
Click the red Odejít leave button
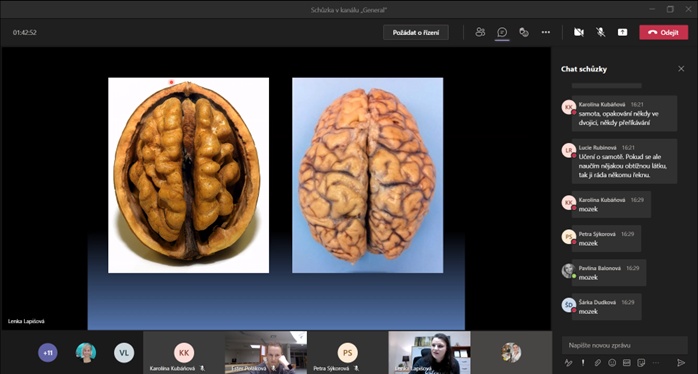664,32
